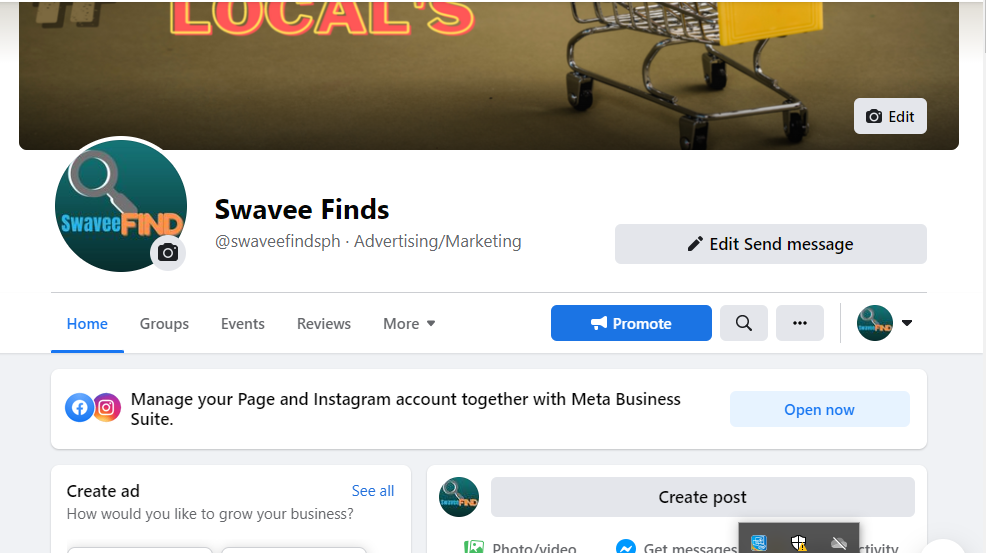Open the page search magnifier button
Image resolution: width=986 pixels, height=553 pixels.
click(x=744, y=323)
